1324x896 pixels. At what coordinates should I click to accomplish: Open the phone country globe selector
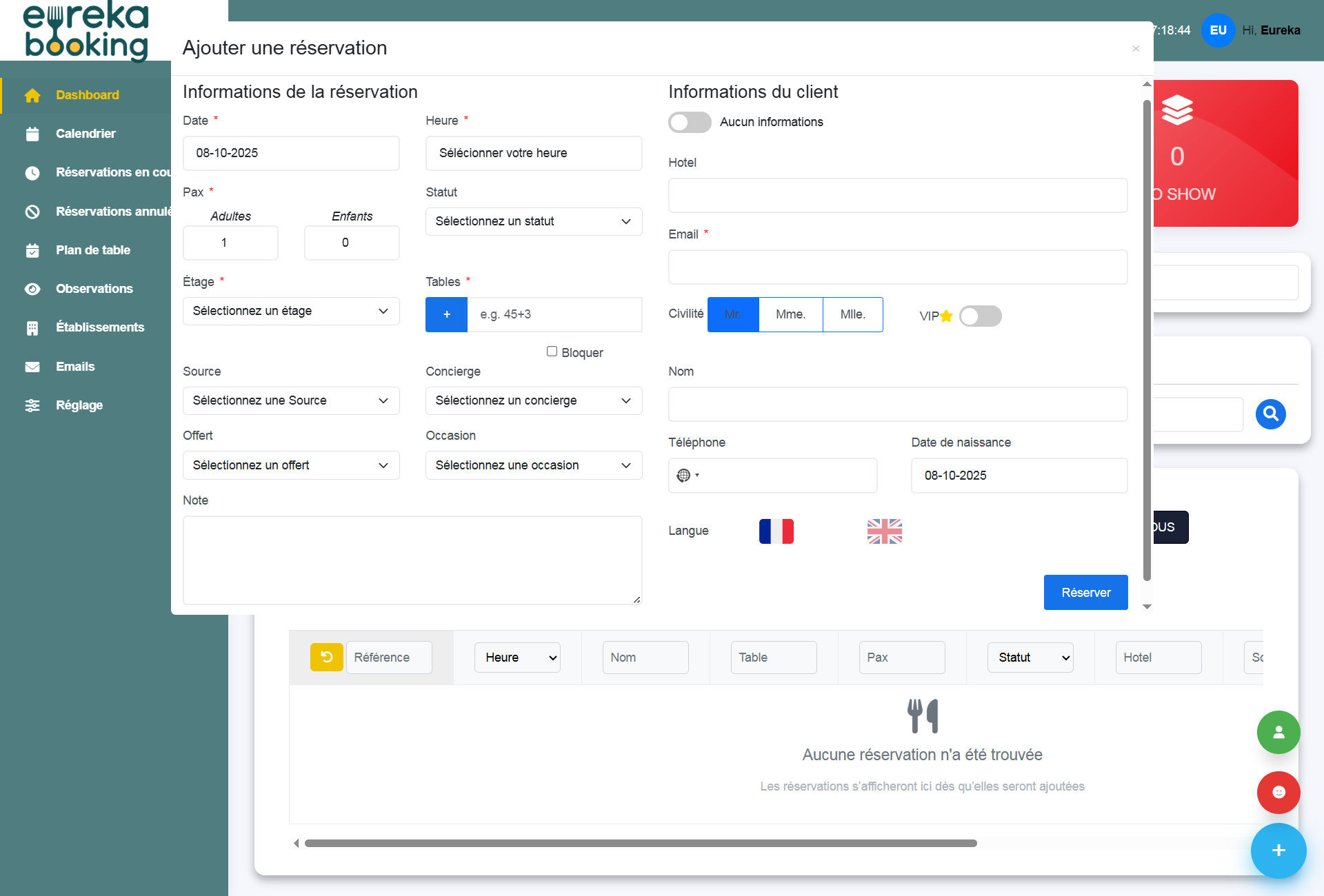(x=688, y=476)
